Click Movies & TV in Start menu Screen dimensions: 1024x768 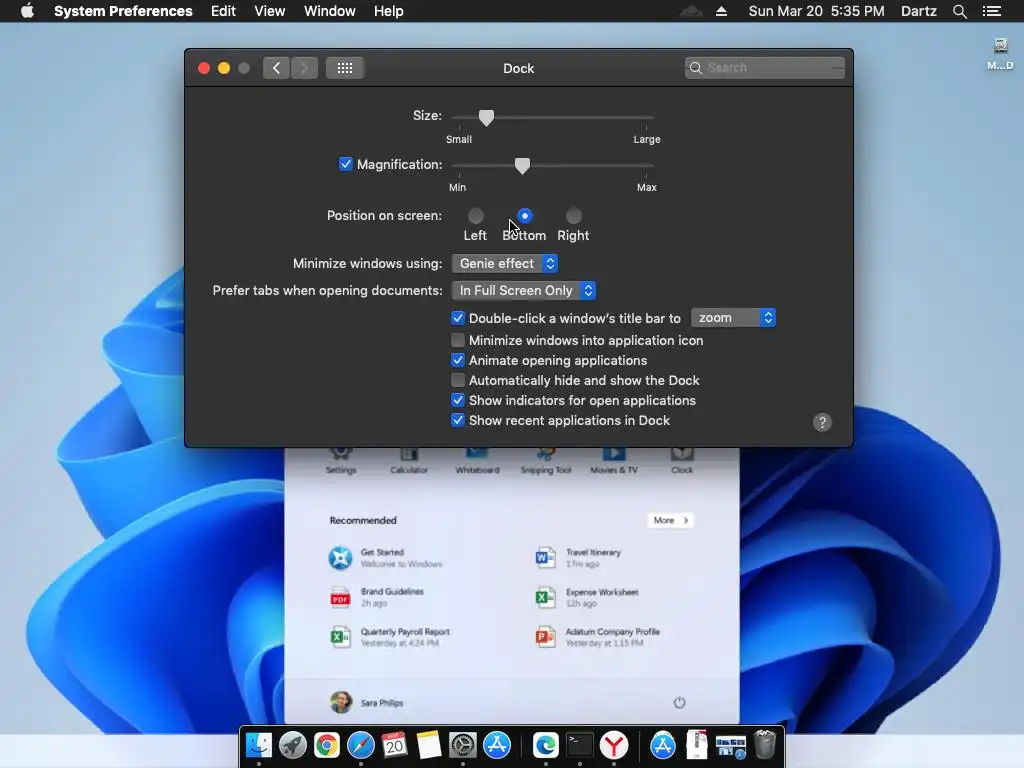point(614,461)
